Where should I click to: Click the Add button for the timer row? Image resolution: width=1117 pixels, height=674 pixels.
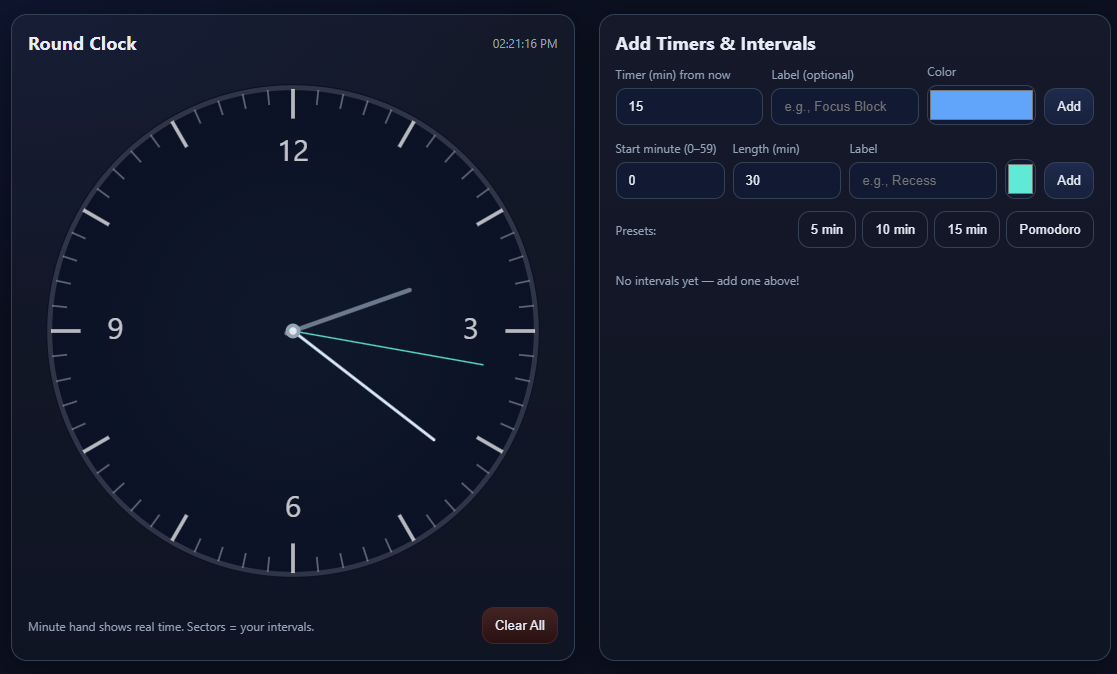tap(1068, 106)
